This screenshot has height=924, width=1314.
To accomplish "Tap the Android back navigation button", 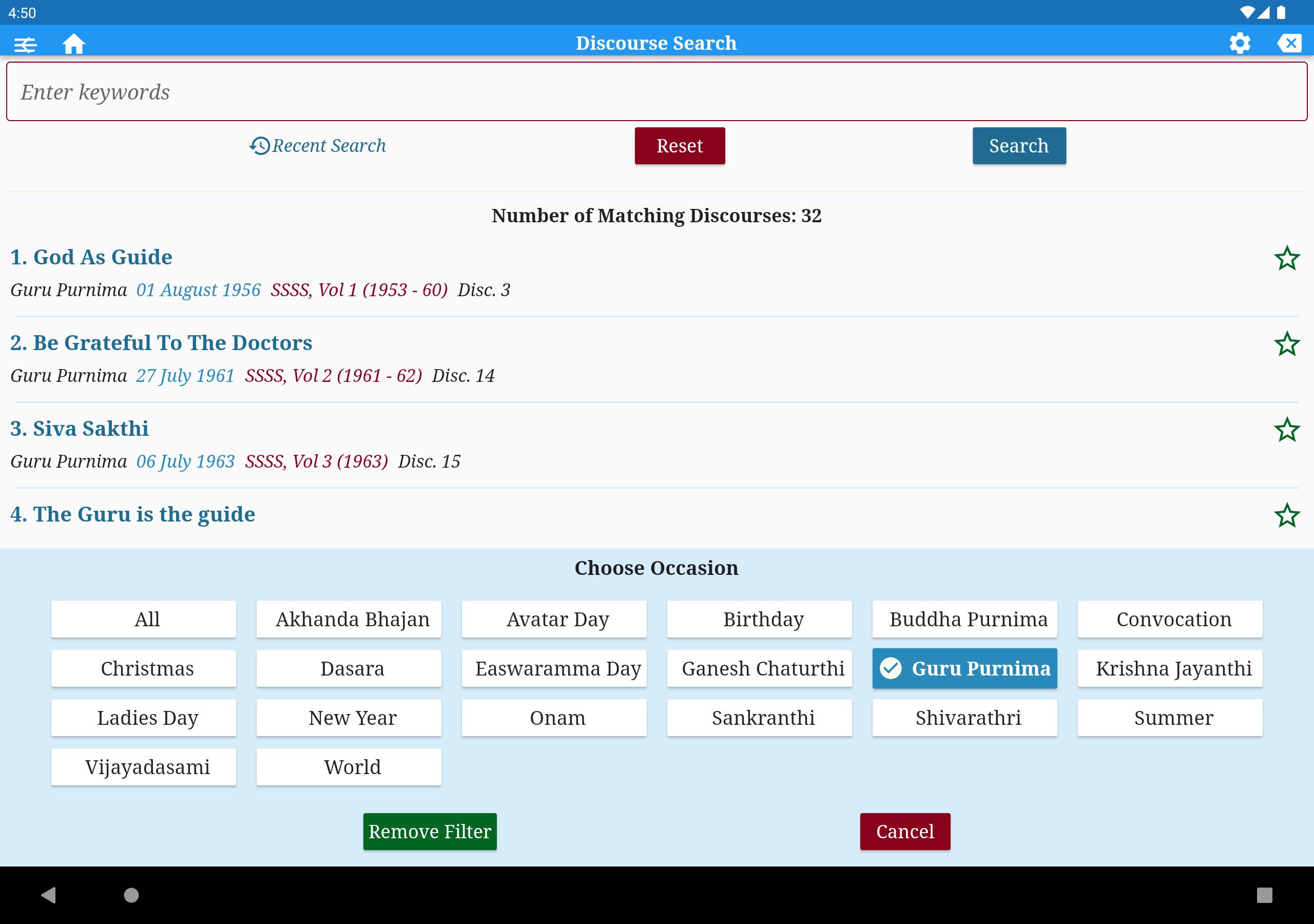I will [49, 895].
